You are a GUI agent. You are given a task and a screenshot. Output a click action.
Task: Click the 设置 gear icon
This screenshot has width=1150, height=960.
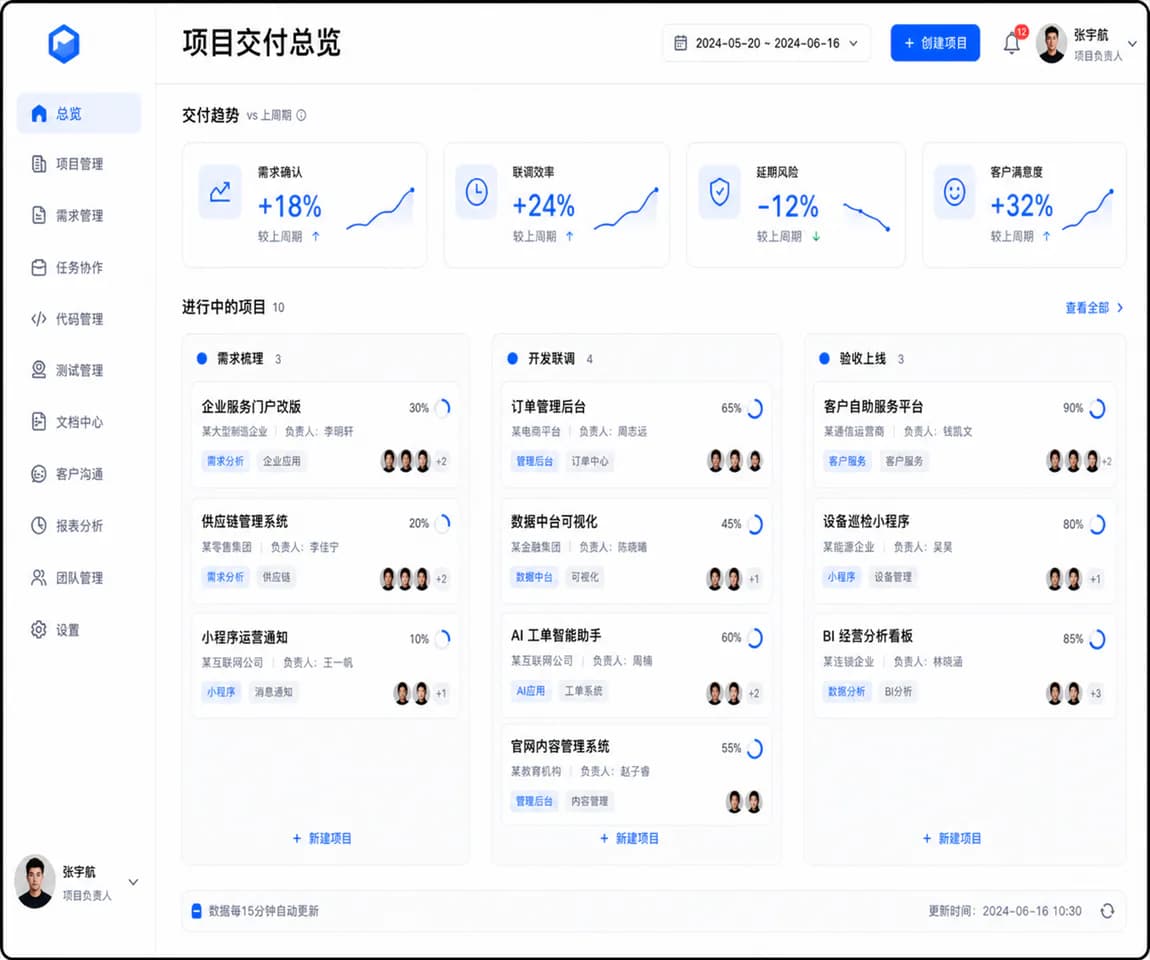(39, 629)
